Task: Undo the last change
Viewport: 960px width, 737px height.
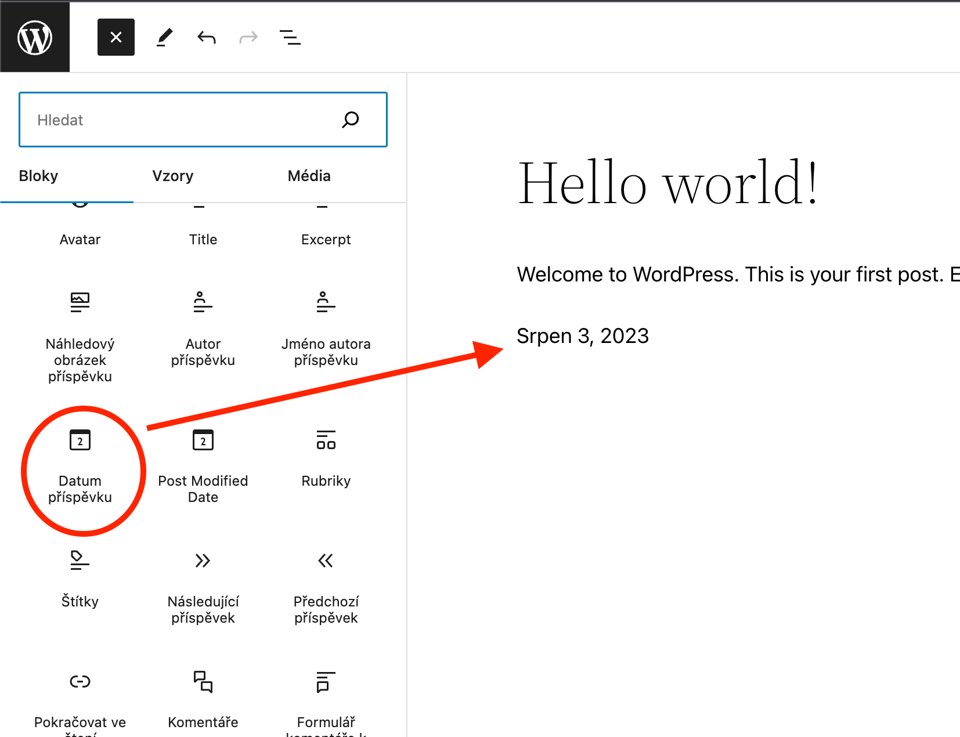Action: pyautogui.click(x=206, y=37)
